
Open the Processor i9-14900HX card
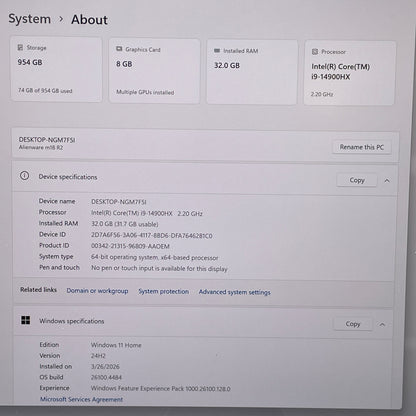pos(350,73)
